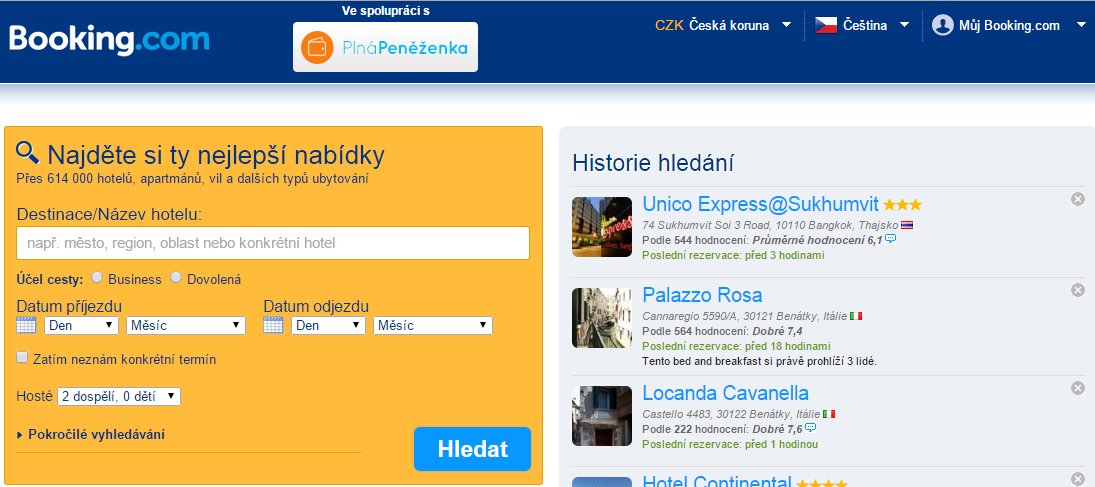The image size is (1095, 487).
Task: Remove Palazzo Rosa from search history
Action: pyautogui.click(x=1078, y=290)
